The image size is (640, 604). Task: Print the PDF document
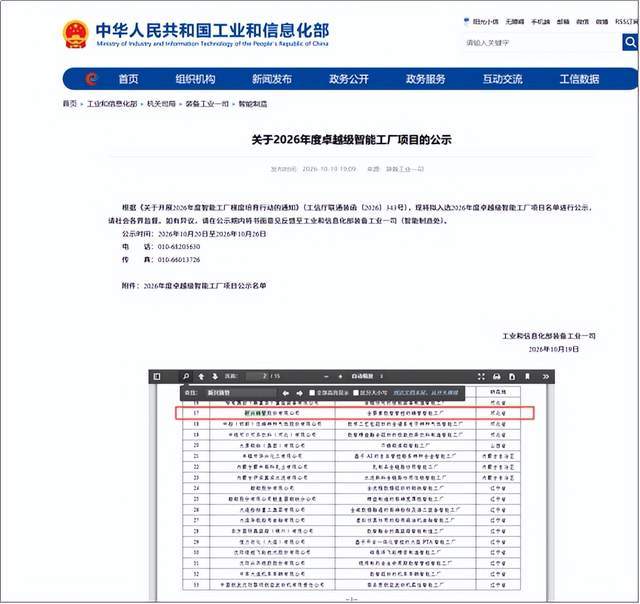497,376
